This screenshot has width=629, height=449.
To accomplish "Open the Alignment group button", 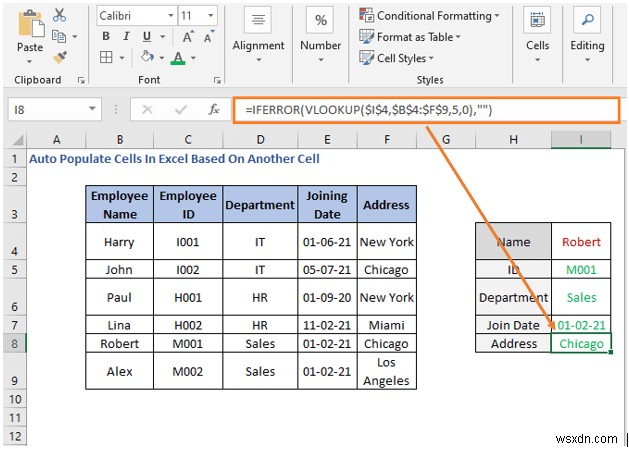I will pyautogui.click(x=258, y=34).
